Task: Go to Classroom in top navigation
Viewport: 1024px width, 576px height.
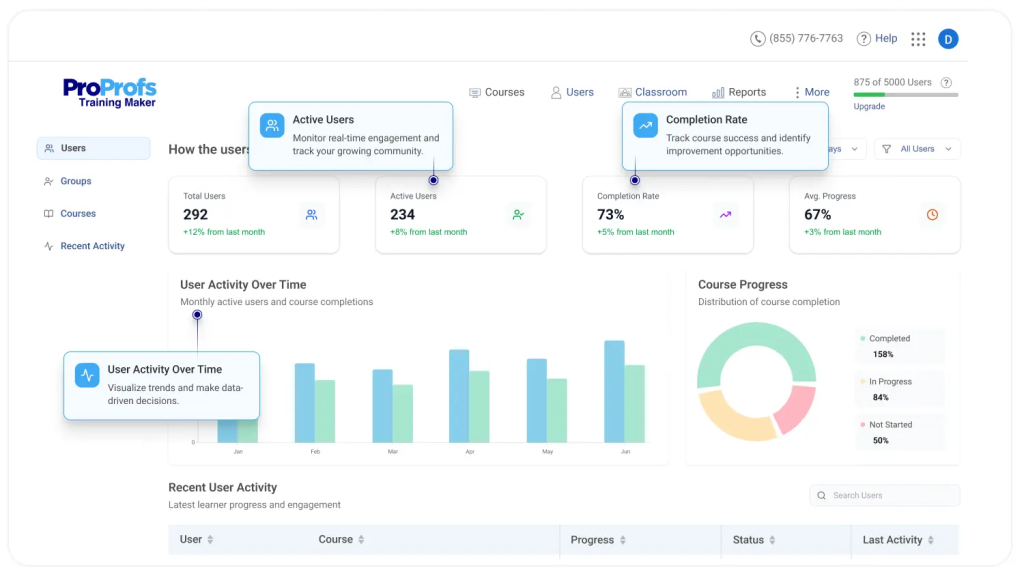Action: pos(653,92)
